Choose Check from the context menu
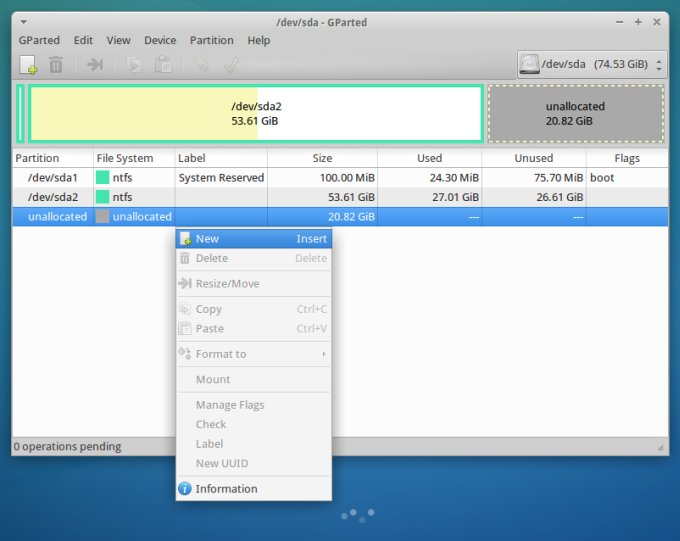Viewport: 680px width, 541px height. click(254, 424)
